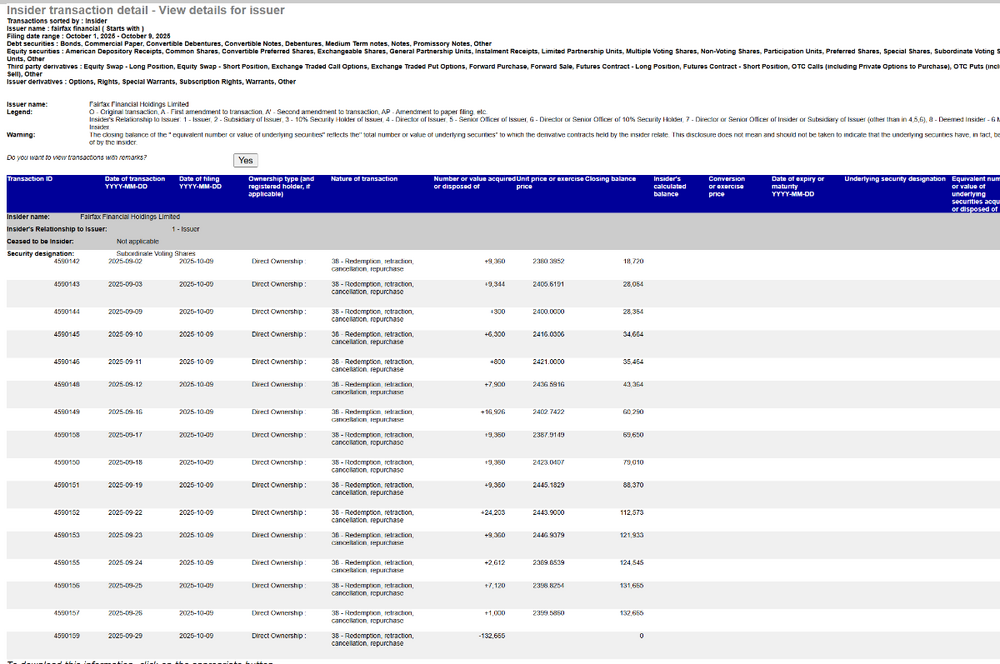Image resolution: width=1000 pixels, height=664 pixels.
Task: Click the Closing balance column header
Action: pos(610,179)
